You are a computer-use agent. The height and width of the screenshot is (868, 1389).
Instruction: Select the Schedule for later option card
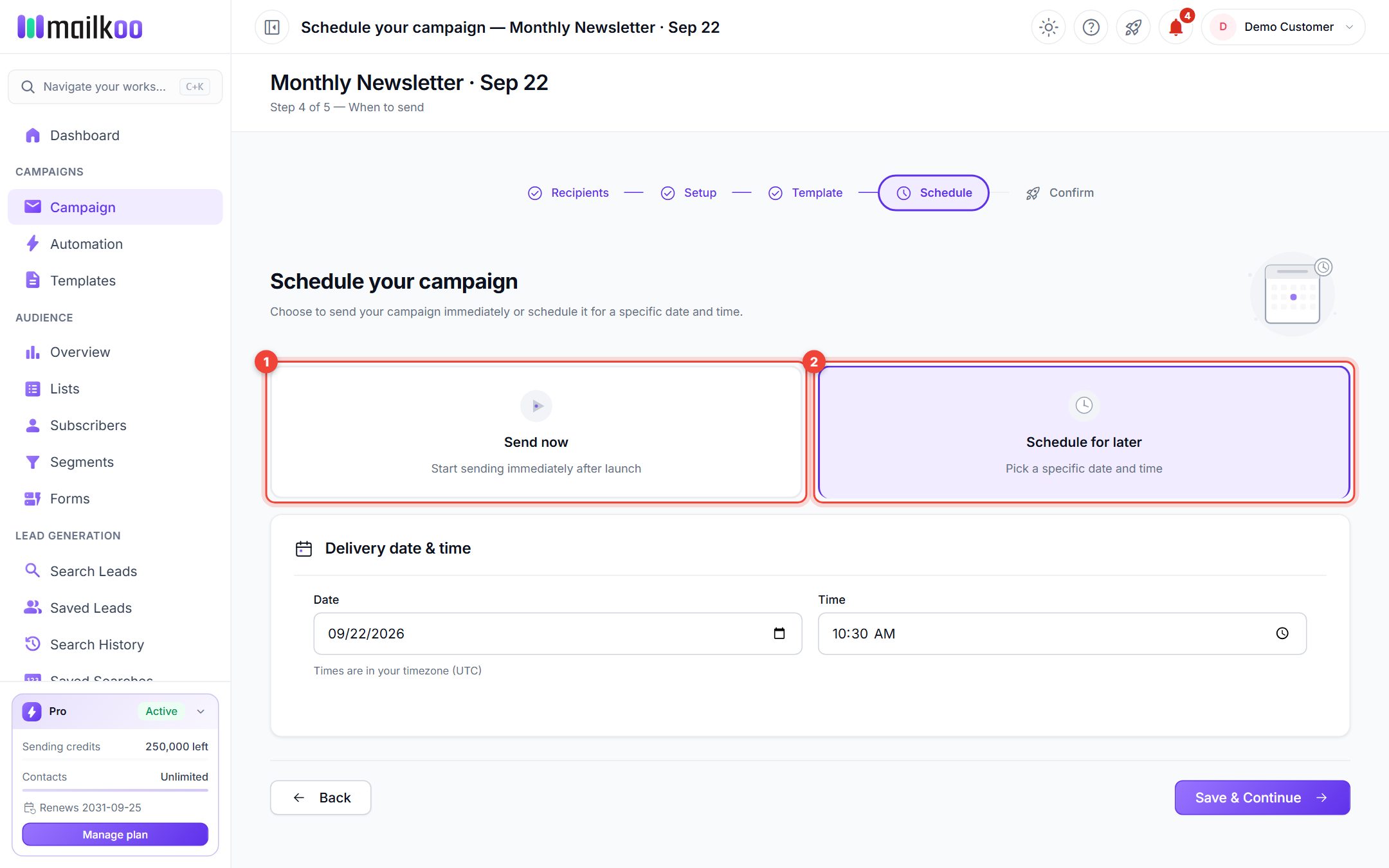click(x=1084, y=431)
